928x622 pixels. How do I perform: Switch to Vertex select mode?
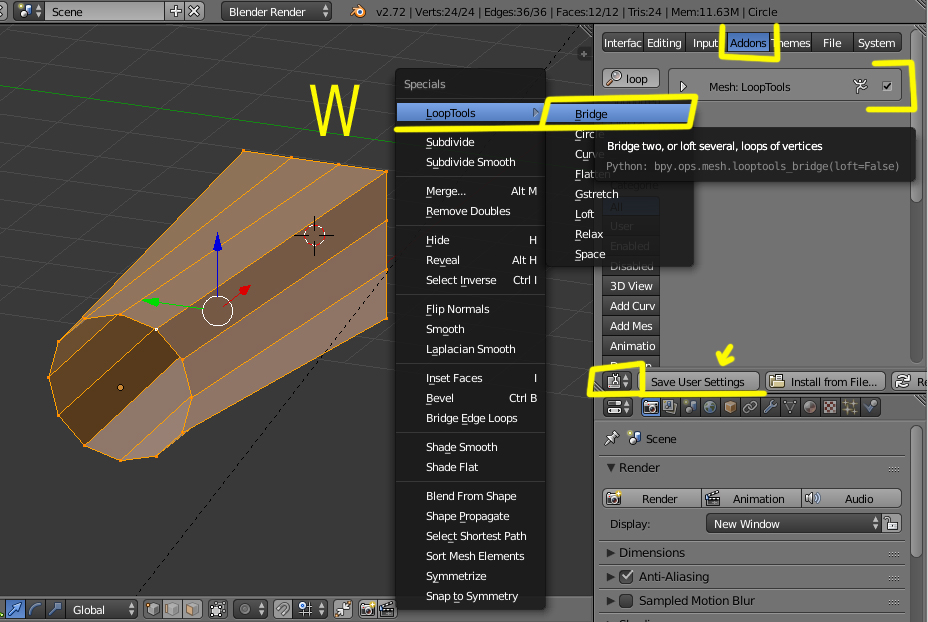153,609
